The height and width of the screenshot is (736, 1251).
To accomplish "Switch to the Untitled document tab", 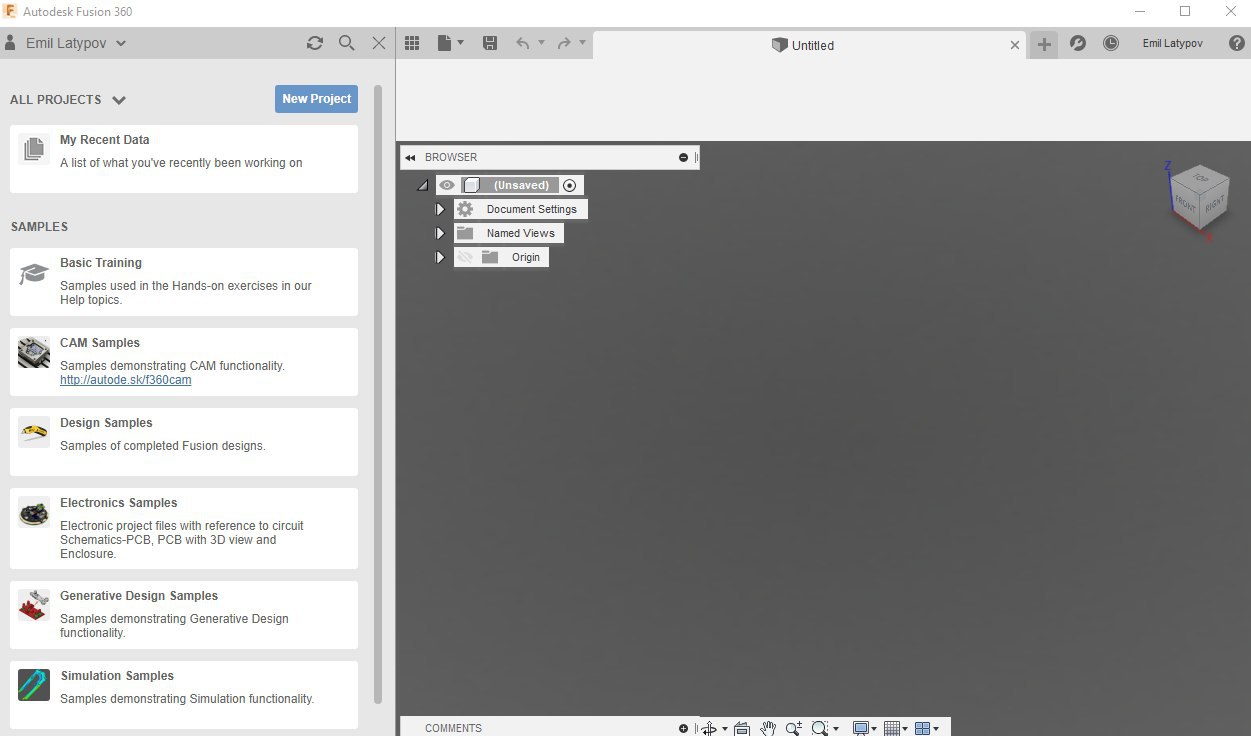I will coord(810,45).
